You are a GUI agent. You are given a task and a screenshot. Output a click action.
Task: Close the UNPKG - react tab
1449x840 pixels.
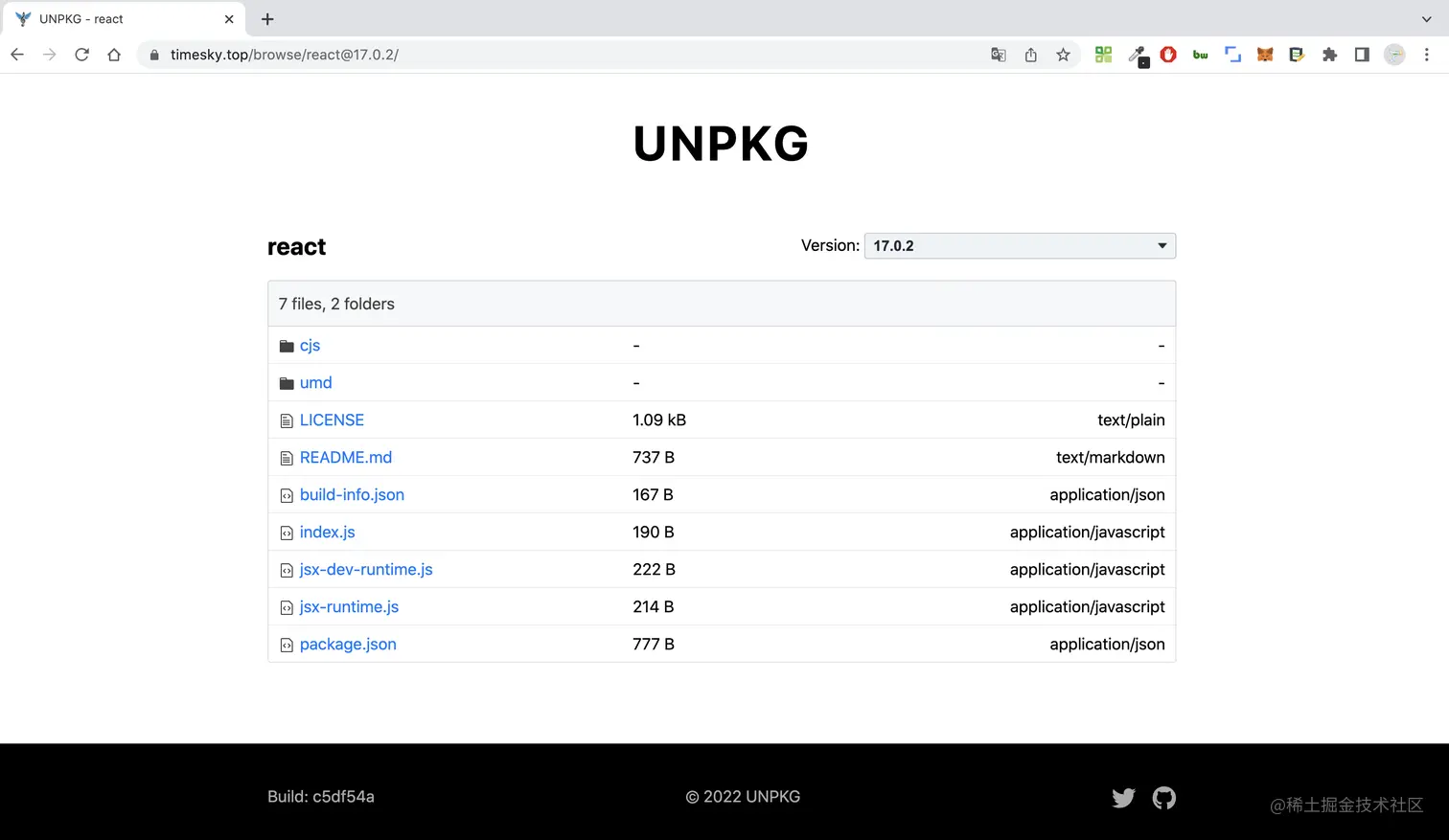click(x=229, y=19)
